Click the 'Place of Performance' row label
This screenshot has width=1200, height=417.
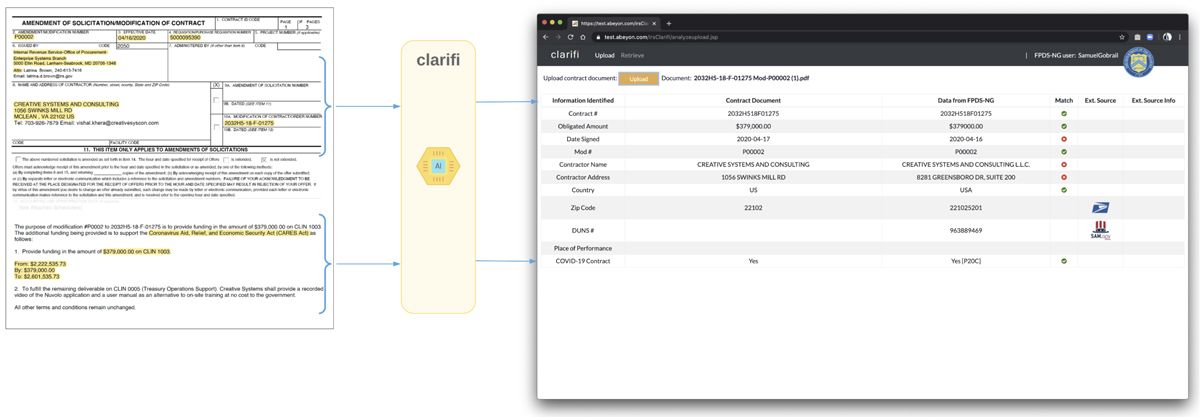click(x=583, y=247)
